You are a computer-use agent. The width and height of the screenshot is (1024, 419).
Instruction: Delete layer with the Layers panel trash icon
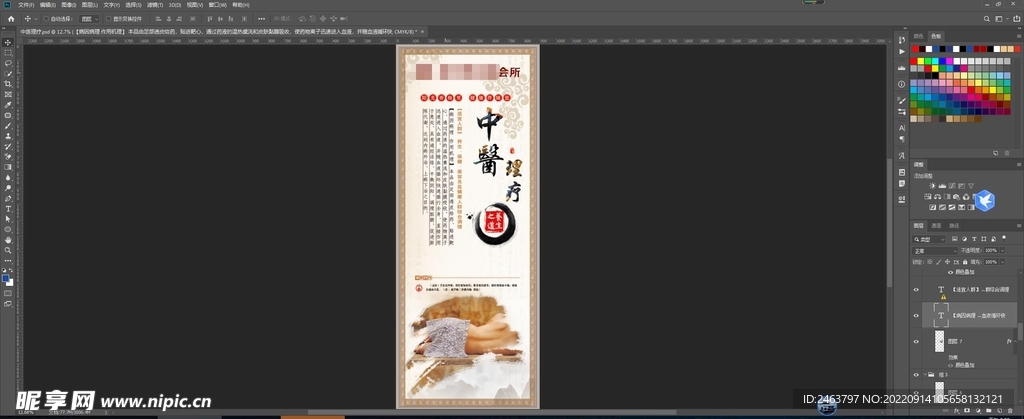[x=1010, y=411]
